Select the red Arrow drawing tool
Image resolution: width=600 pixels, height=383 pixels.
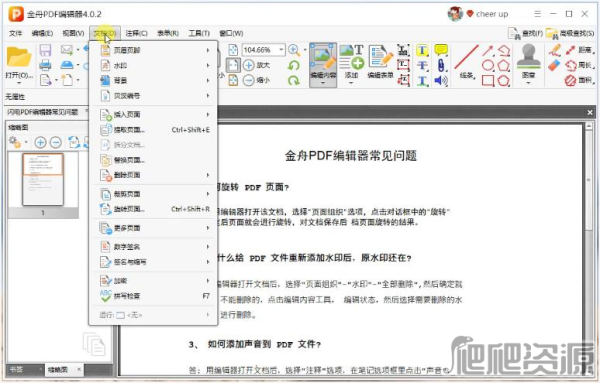(x=488, y=50)
